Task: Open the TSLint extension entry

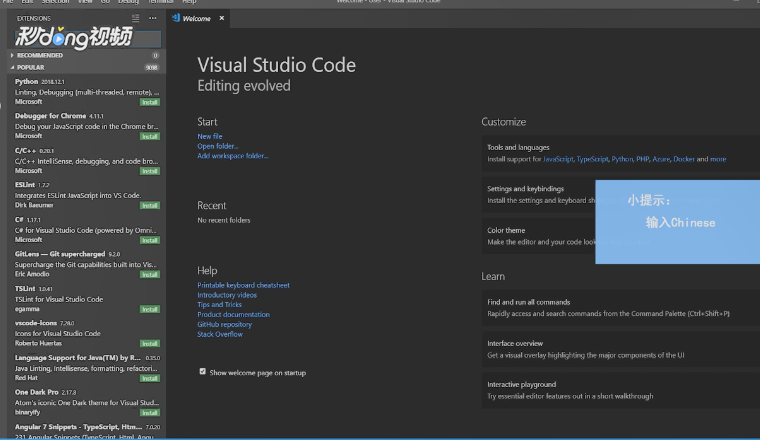Action: click(87, 299)
